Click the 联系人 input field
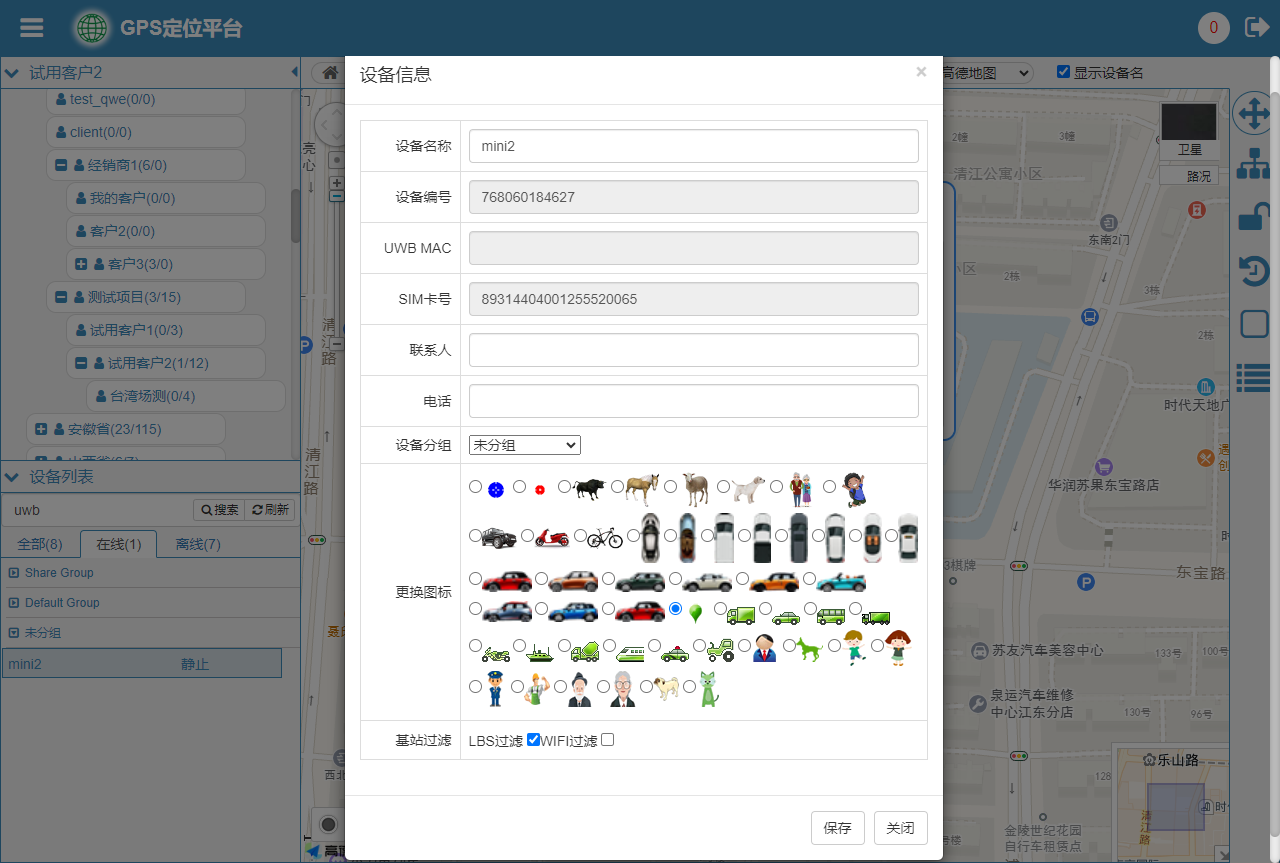 (693, 350)
